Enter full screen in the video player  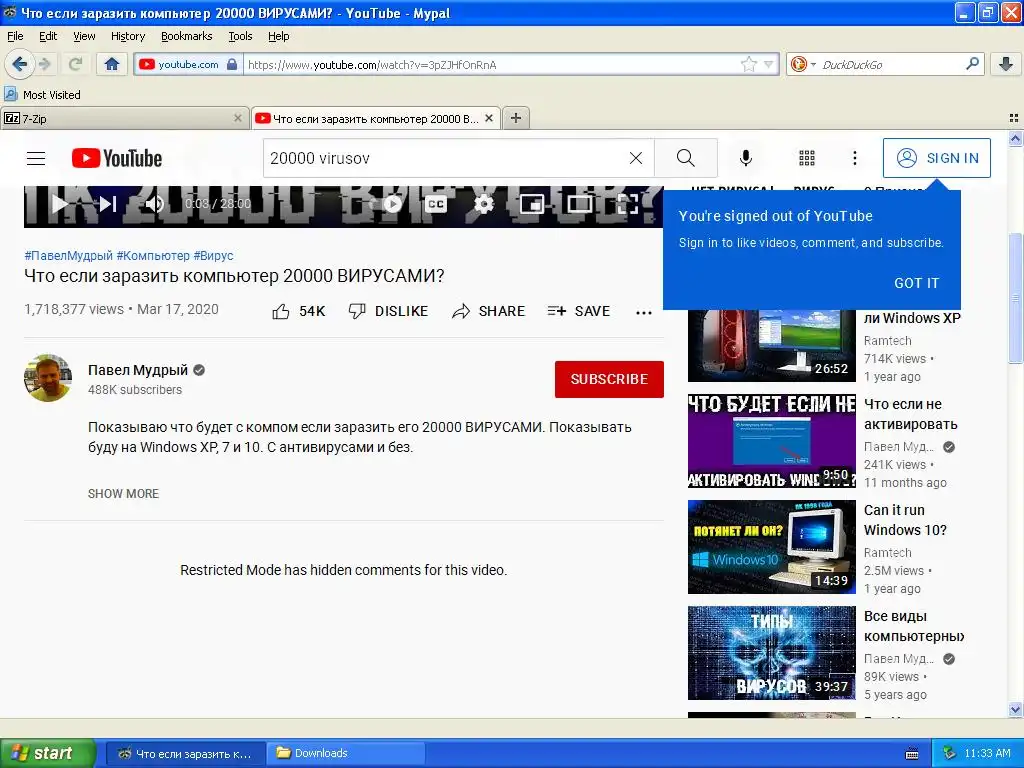pos(628,204)
